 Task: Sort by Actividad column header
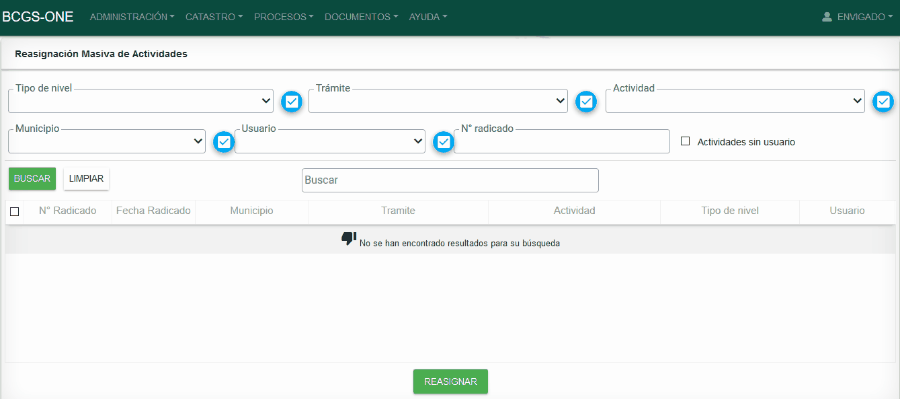pos(575,211)
